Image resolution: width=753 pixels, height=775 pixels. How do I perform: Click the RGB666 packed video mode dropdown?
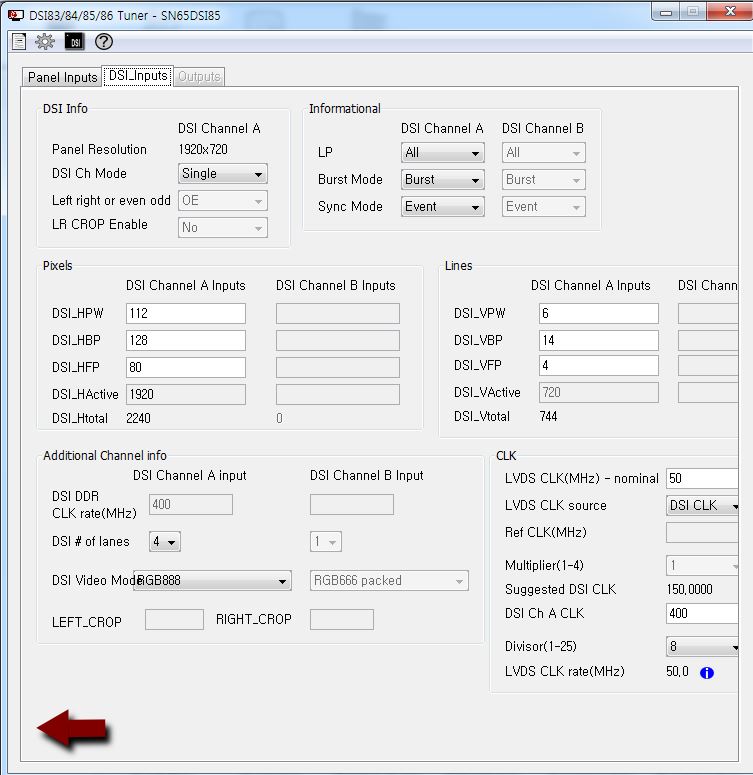[389, 581]
